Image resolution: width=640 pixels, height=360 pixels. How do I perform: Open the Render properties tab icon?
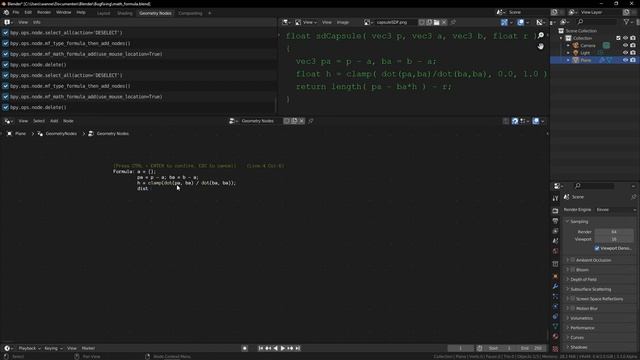(555, 211)
